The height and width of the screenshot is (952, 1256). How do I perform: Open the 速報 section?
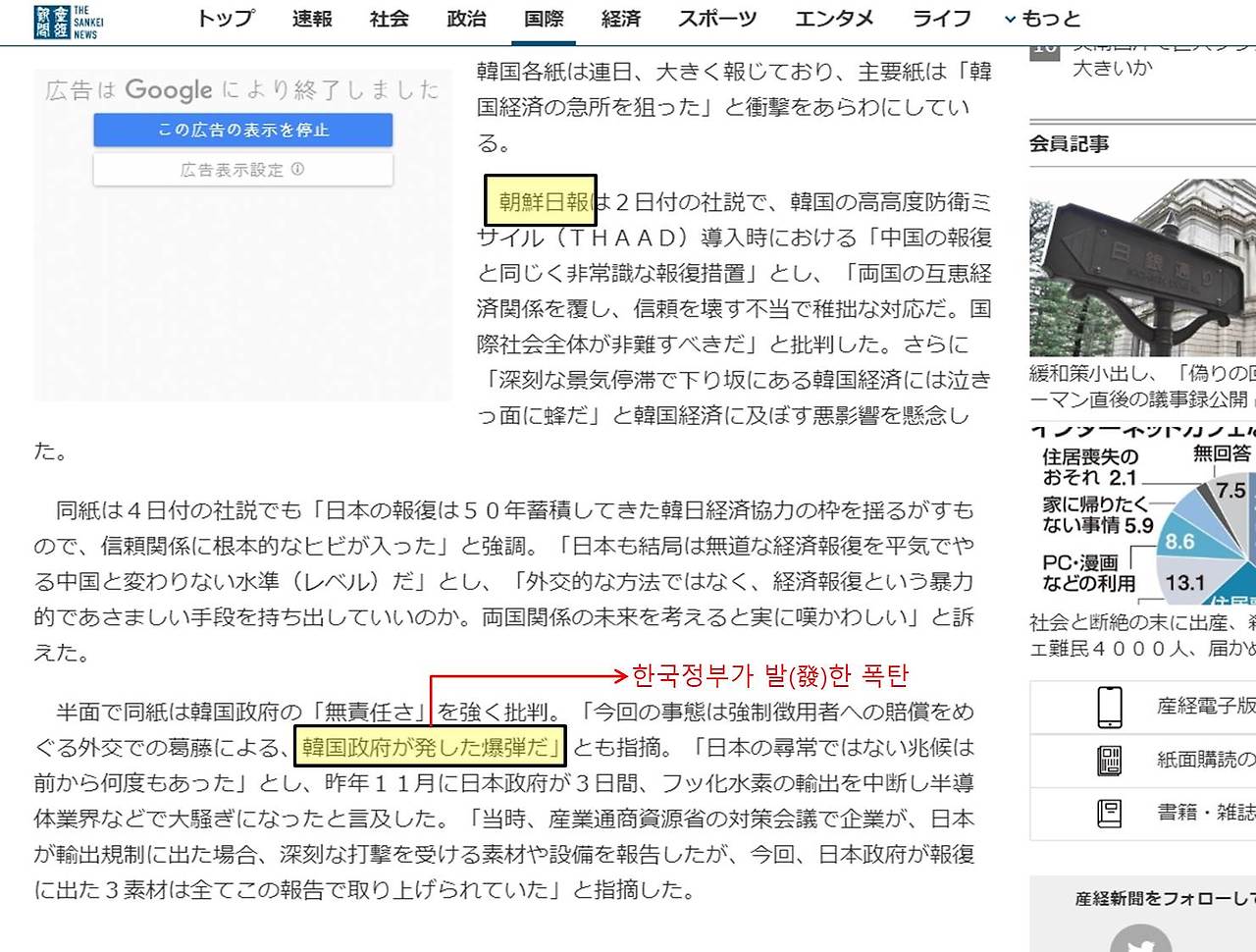tap(312, 19)
